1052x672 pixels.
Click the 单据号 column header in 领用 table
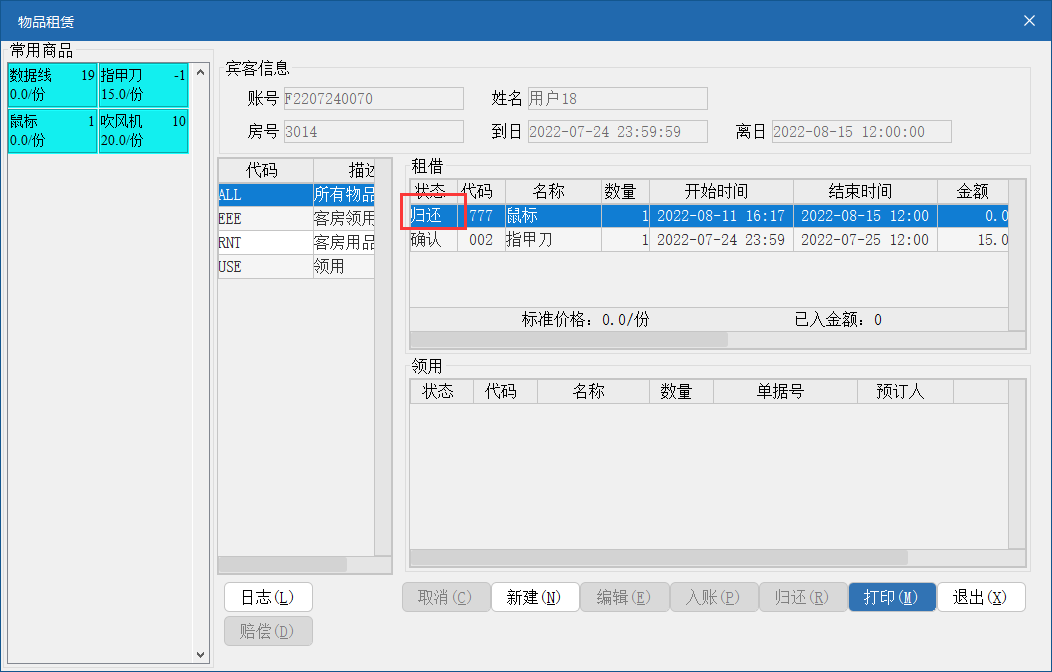785,392
